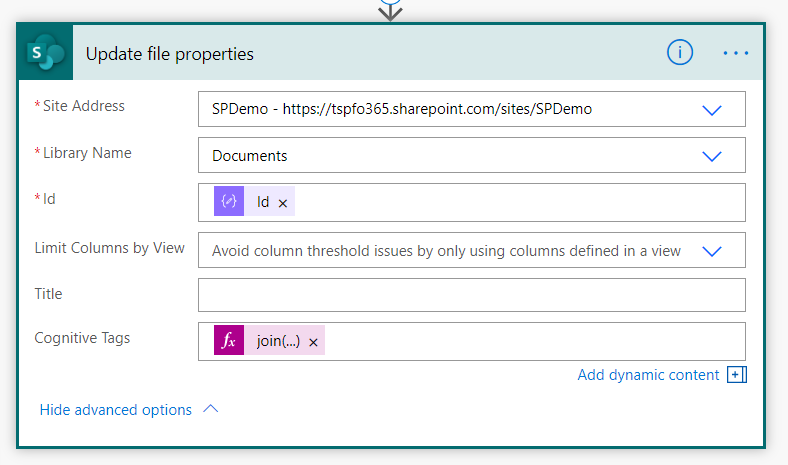The width and height of the screenshot is (788, 465).
Task: Remove the join(...) expression token
Action: [x=313, y=342]
